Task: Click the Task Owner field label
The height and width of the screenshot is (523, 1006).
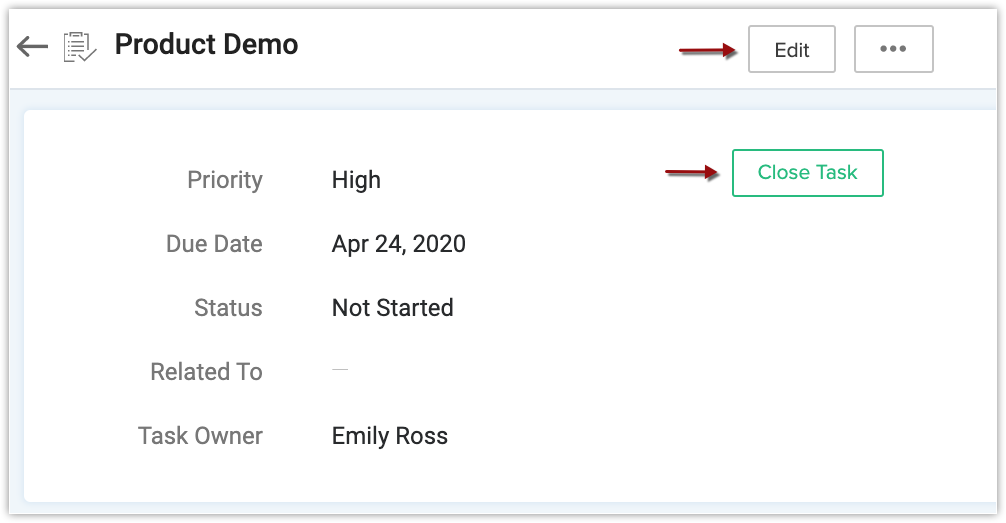Action: [201, 436]
